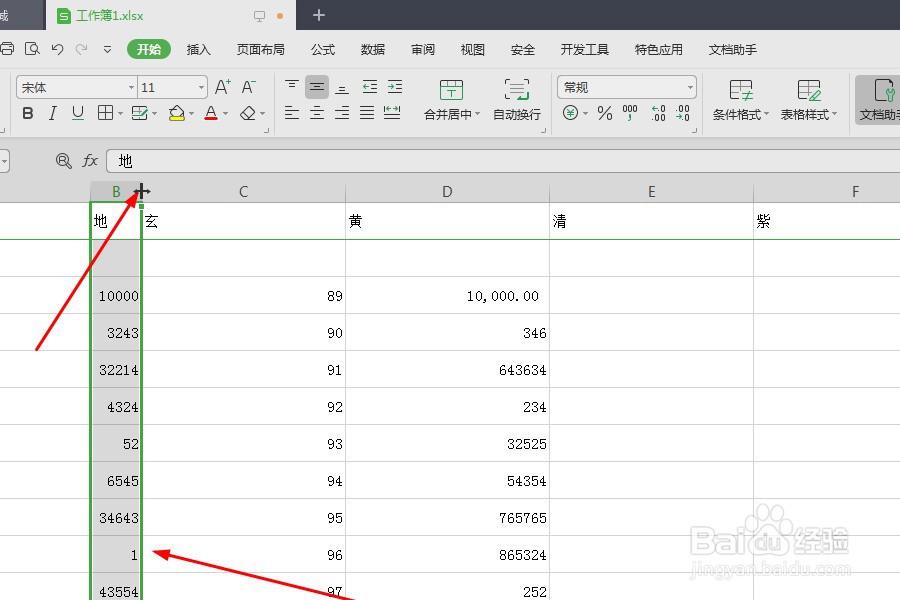The width and height of the screenshot is (900, 600).
Task: Click align left icon
Action: 292,113
